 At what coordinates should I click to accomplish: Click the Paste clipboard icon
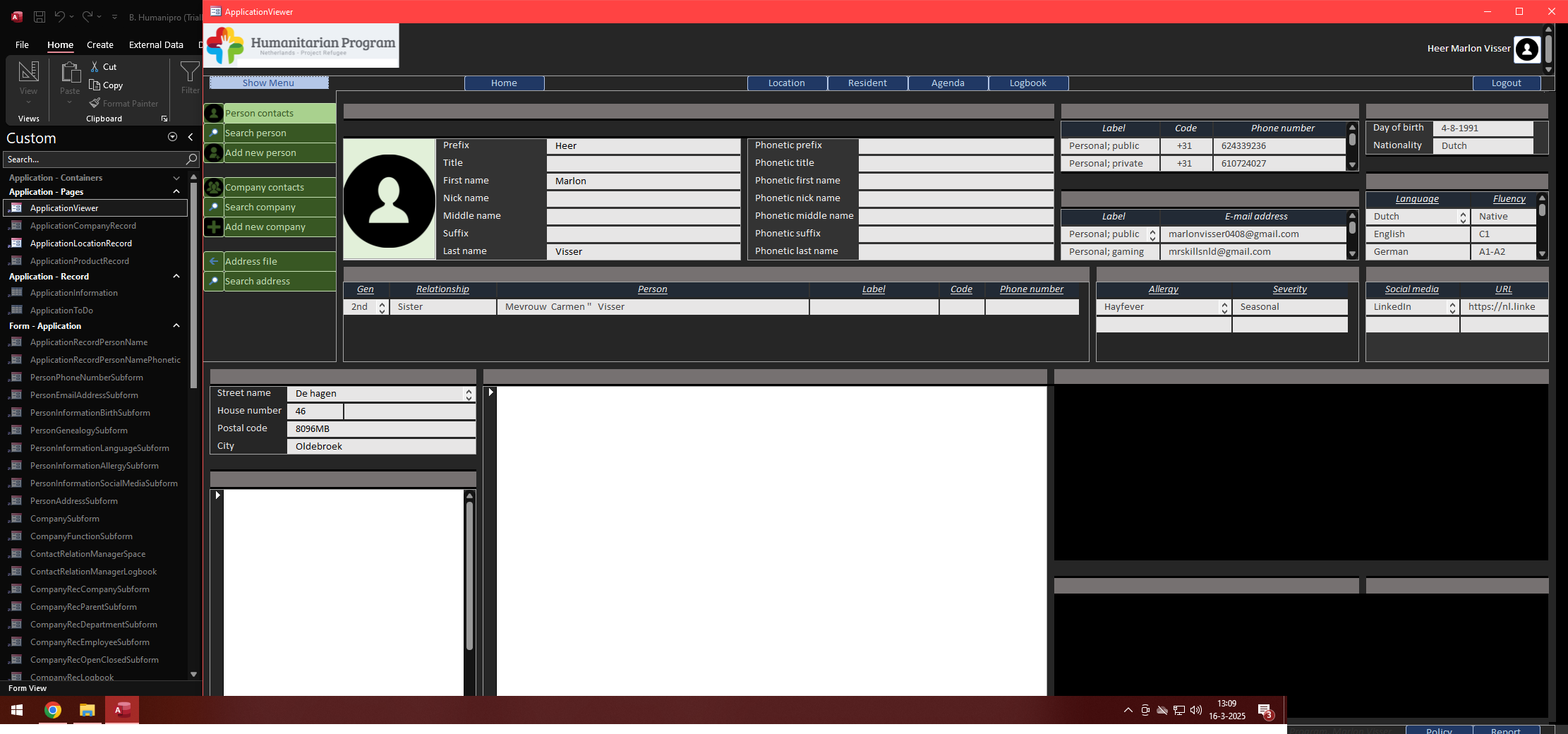point(70,73)
